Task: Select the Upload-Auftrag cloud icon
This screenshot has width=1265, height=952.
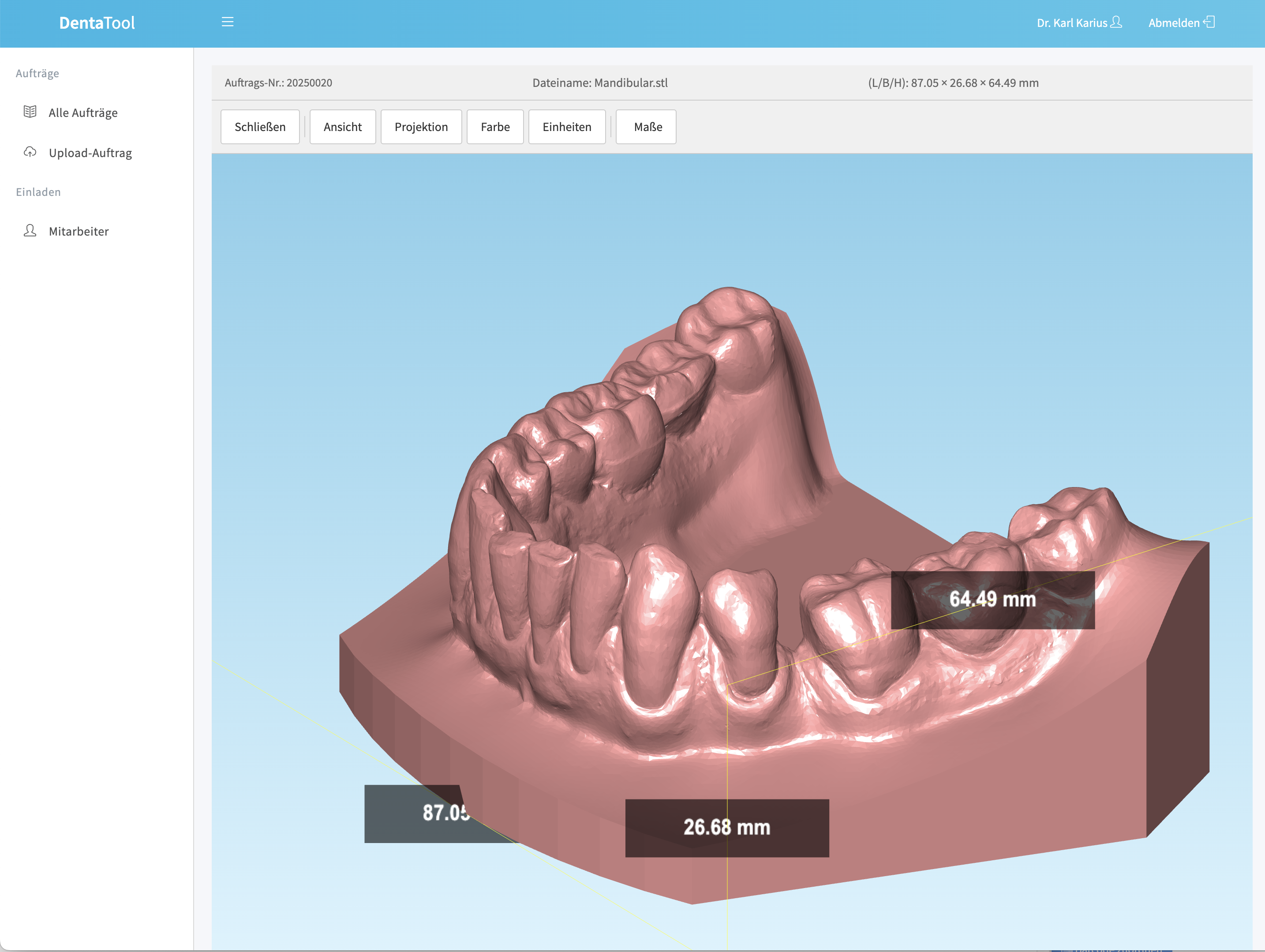Action: coord(29,152)
